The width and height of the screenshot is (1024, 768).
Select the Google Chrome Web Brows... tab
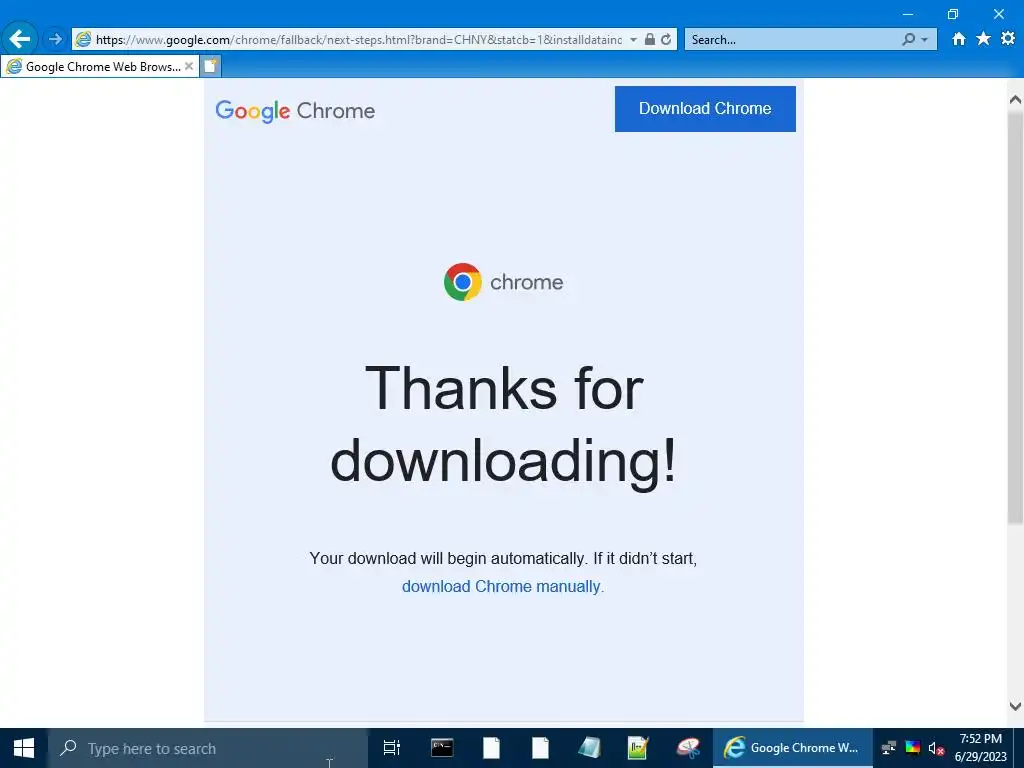pyautogui.click(x=99, y=67)
